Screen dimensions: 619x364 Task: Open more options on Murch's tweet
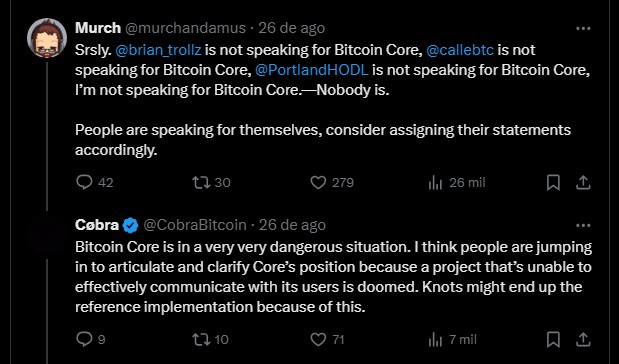[583, 28]
